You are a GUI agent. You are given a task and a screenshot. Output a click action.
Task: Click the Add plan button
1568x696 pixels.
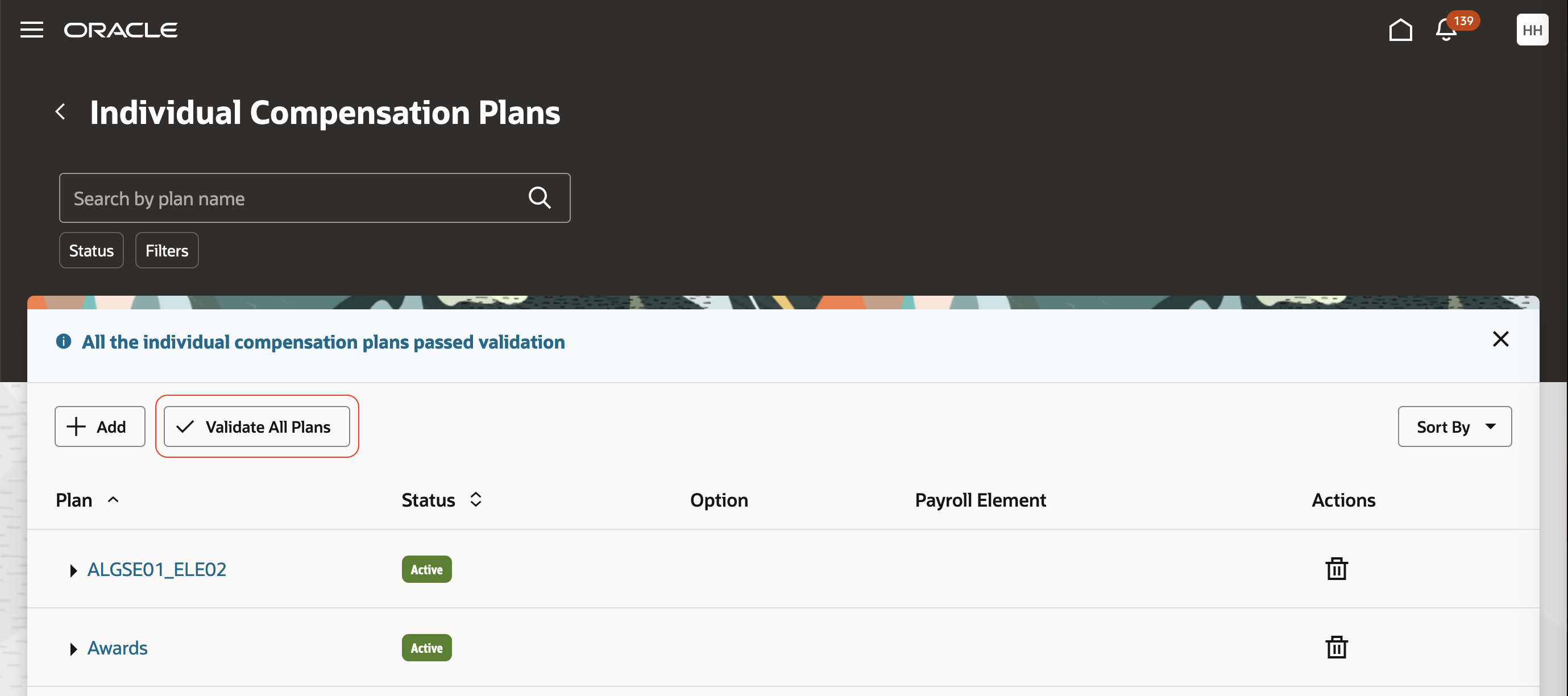coord(100,426)
